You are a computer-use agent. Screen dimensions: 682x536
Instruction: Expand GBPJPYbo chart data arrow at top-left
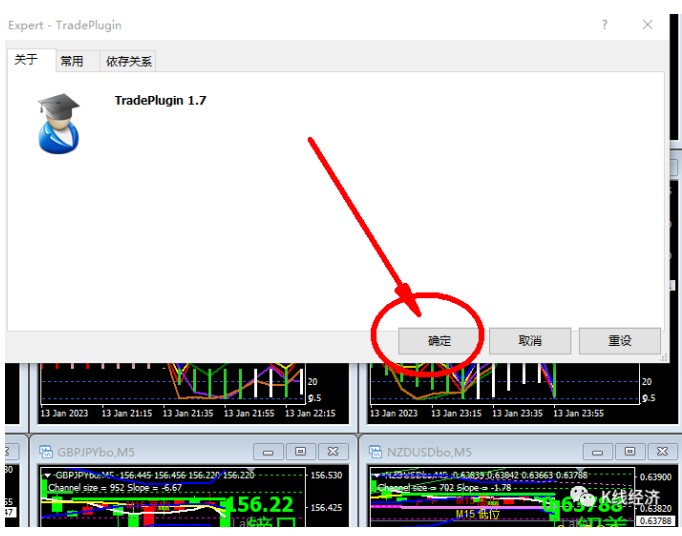pyautogui.click(x=47, y=475)
